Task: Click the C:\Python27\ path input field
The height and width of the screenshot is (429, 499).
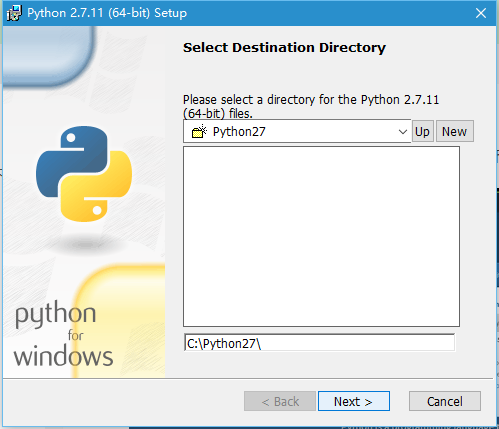Action: click(319, 343)
